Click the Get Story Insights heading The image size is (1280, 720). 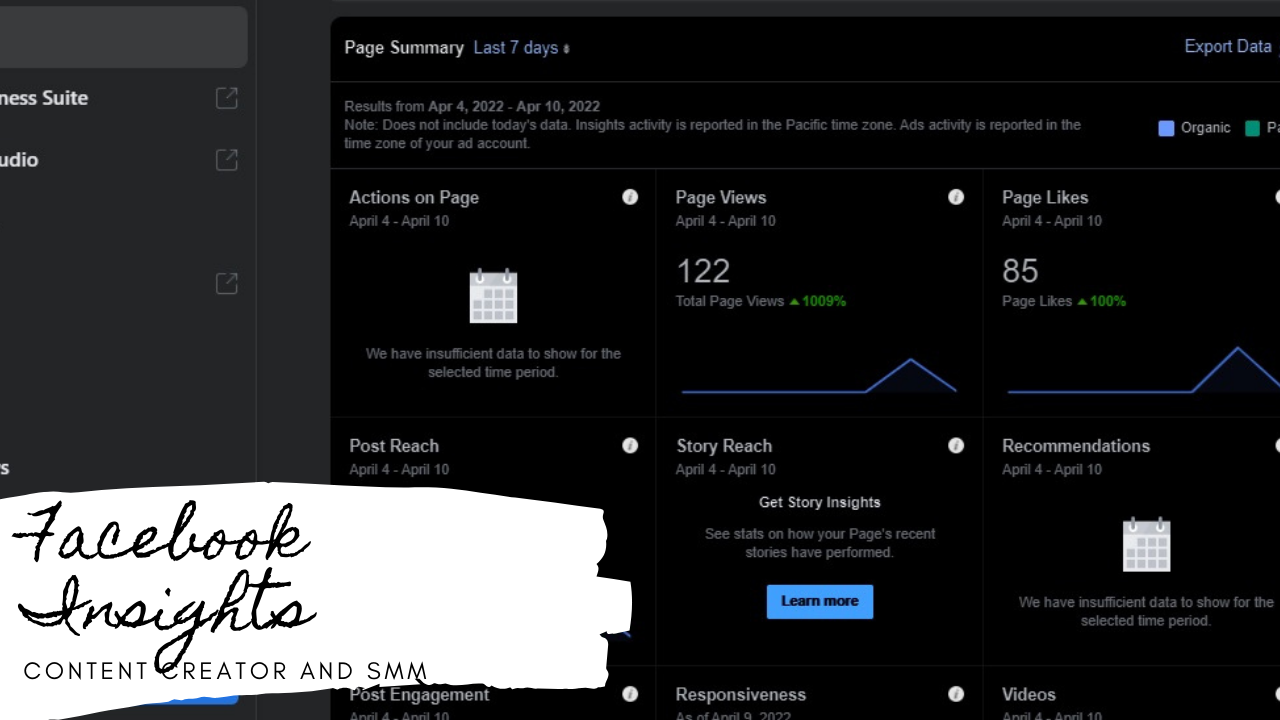point(820,502)
